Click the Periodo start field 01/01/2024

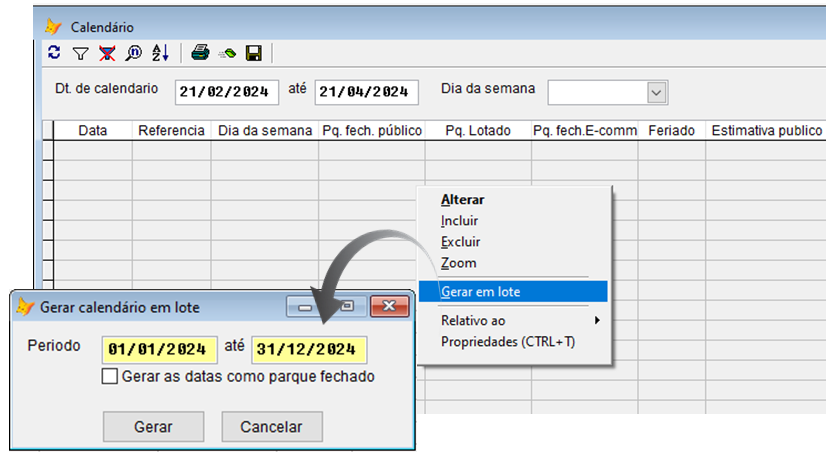coord(159,349)
